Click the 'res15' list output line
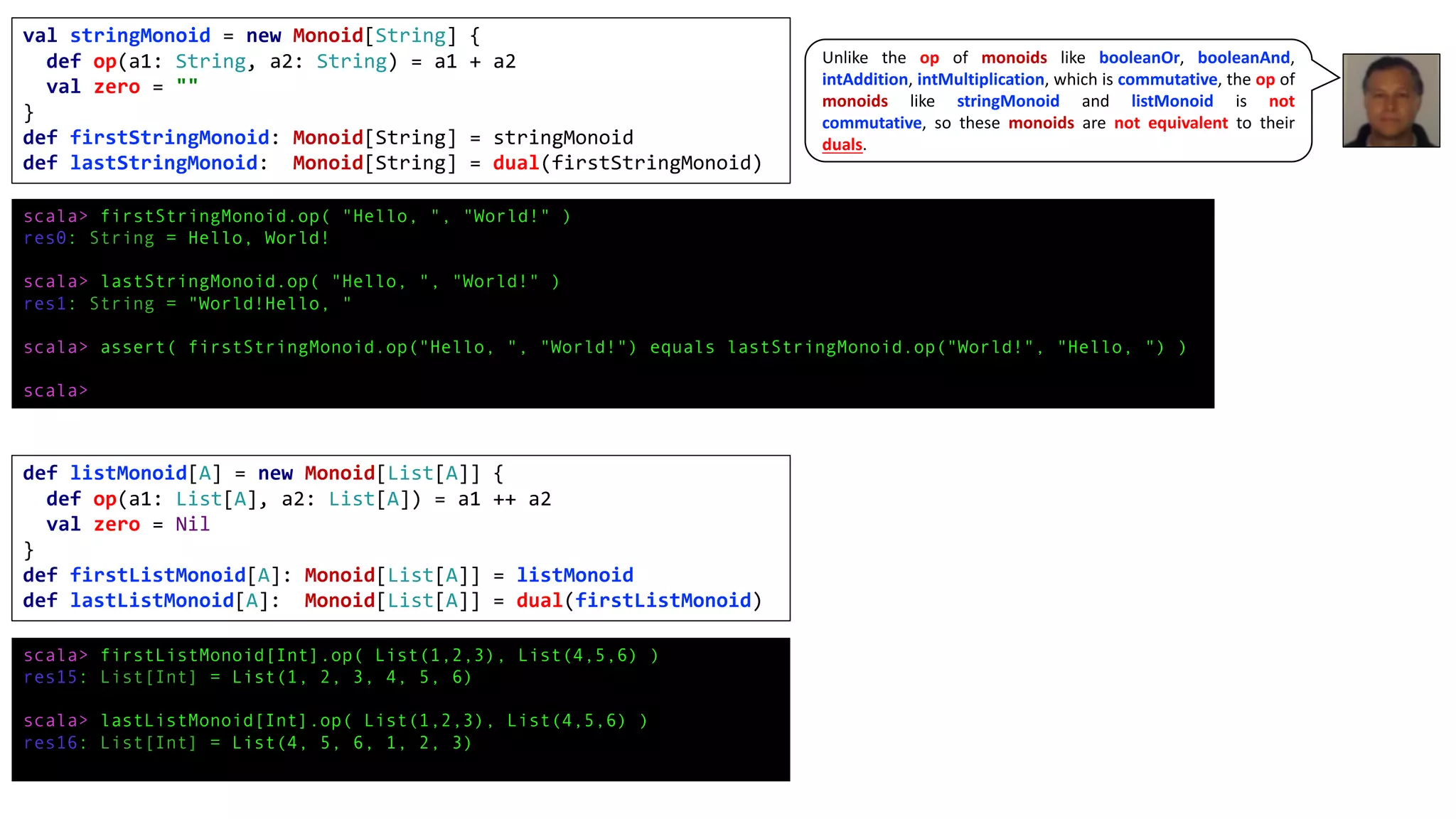The width and height of the screenshot is (1456, 819). coord(247,677)
